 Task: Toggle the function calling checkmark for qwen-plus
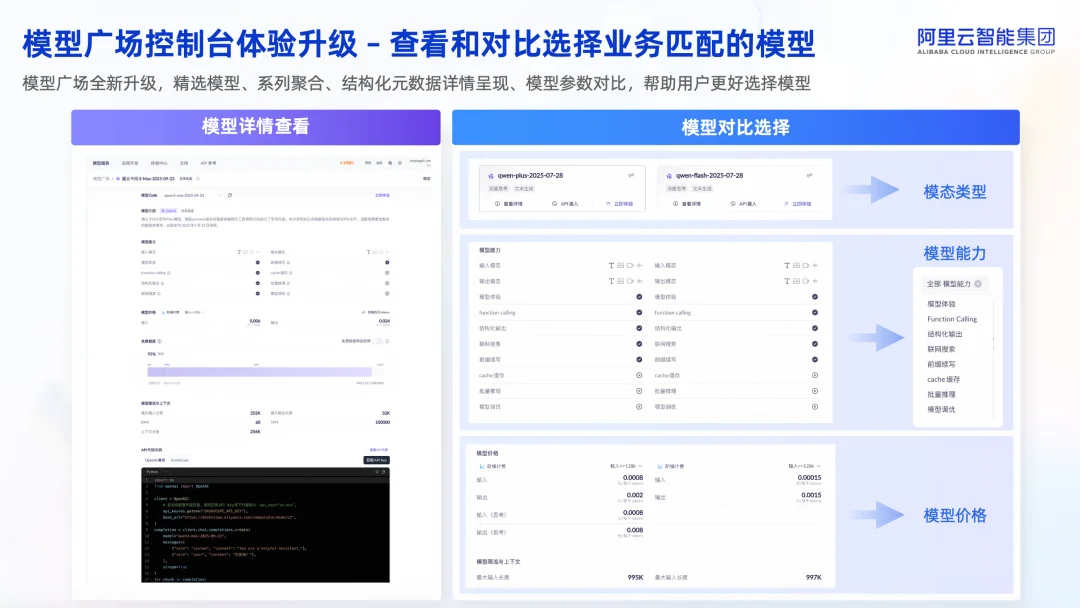tap(637, 312)
